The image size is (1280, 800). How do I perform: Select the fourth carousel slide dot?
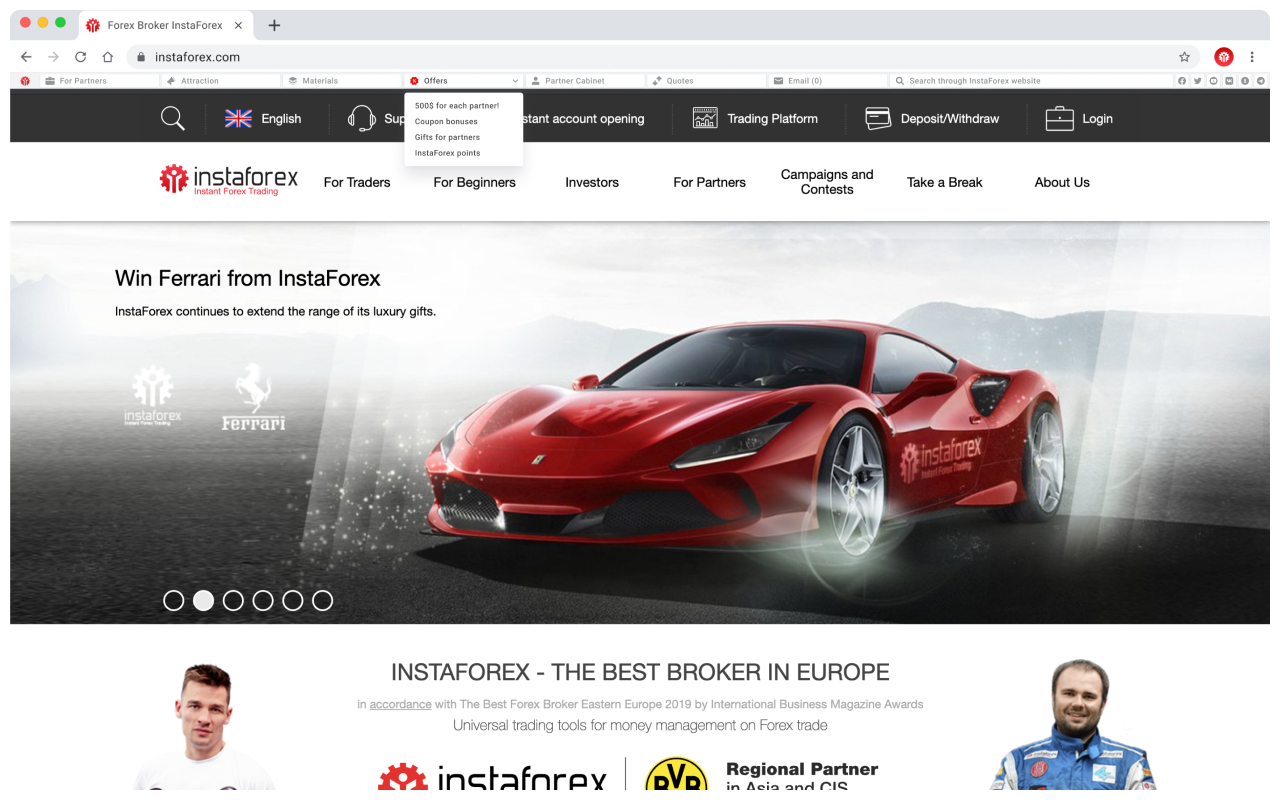(x=263, y=600)
